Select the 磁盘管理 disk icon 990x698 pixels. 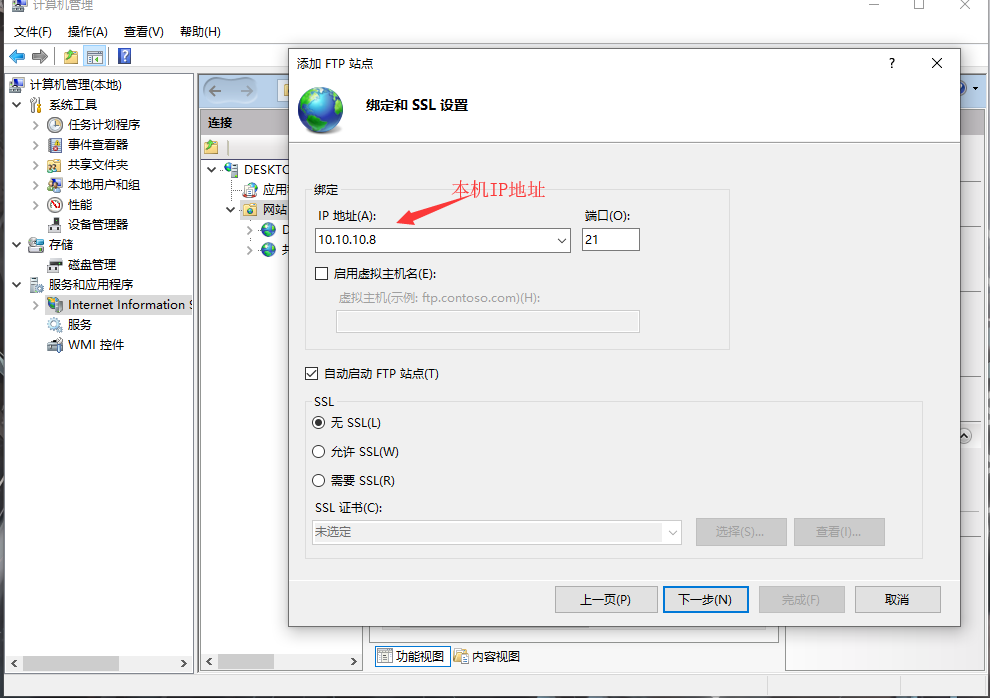(55, 265)
